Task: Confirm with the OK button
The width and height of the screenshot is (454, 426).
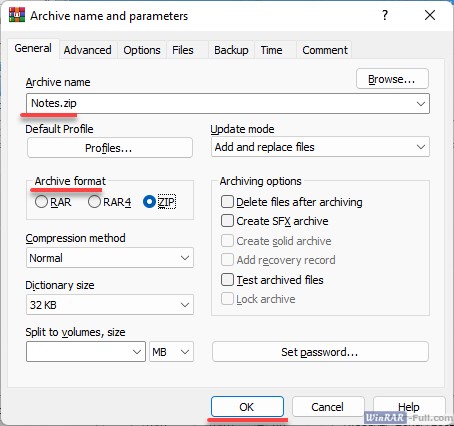Action: click(247, 407)
